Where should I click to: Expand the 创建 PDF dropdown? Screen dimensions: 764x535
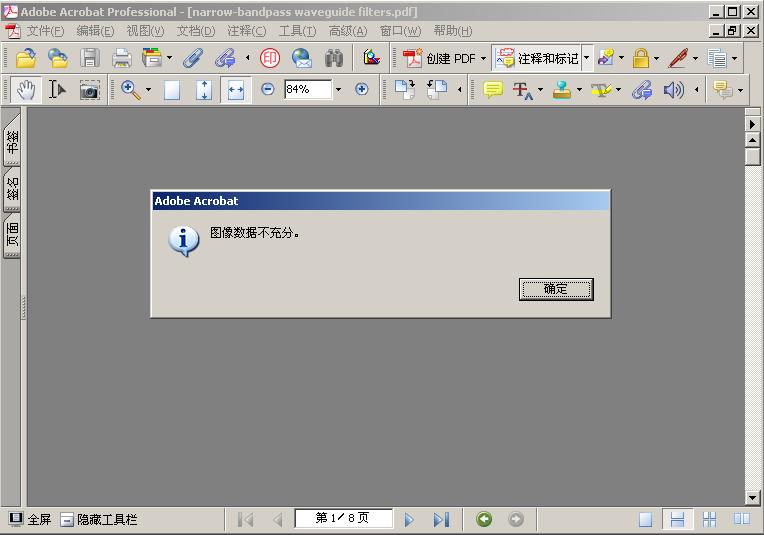tap(483, 58)
